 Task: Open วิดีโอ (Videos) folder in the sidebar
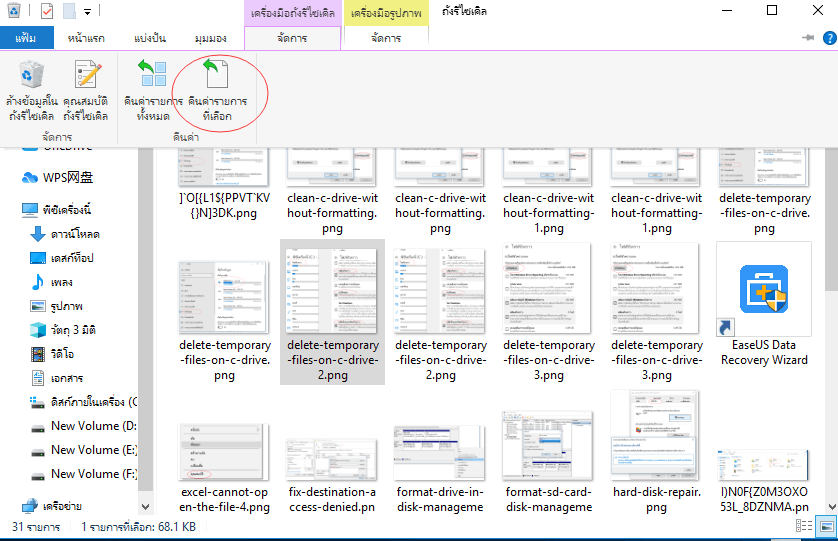point(52,354)
